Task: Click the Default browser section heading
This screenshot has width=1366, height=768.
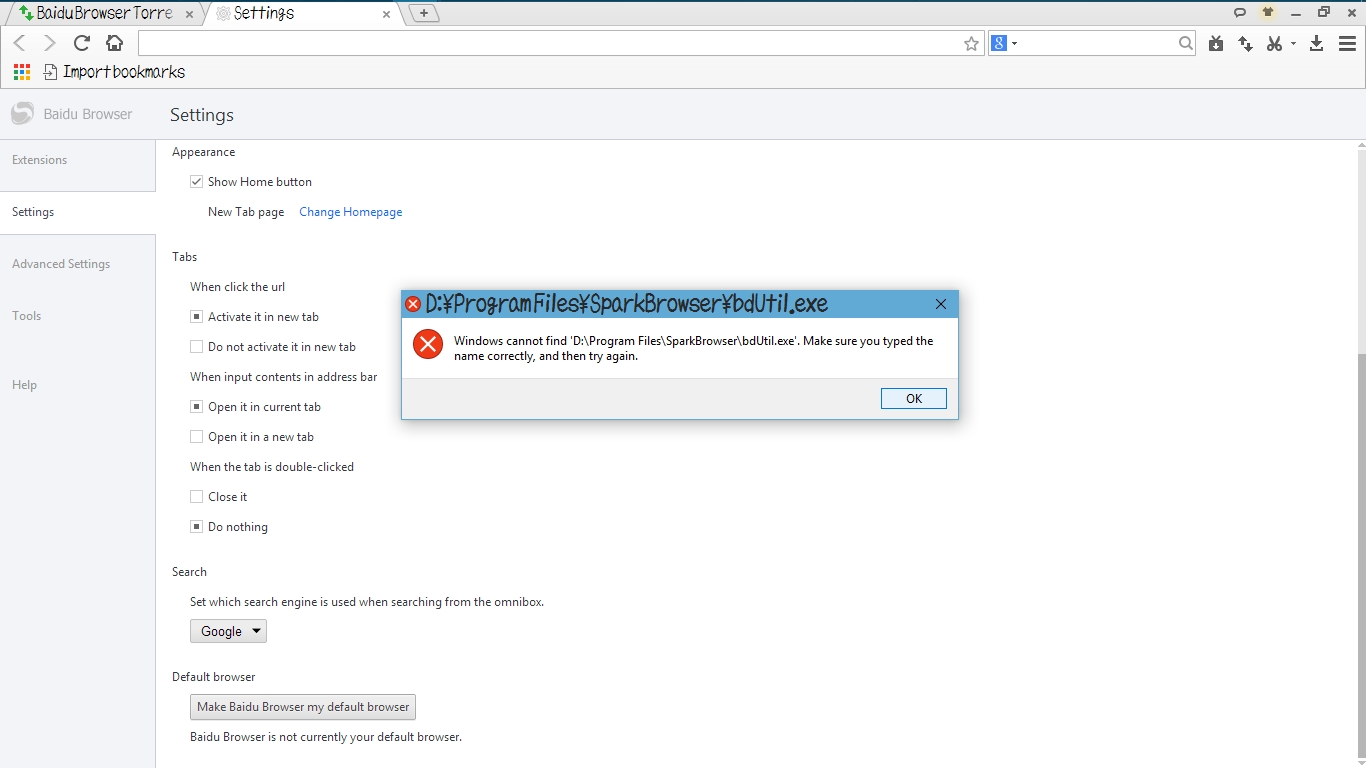Action: (214, 677)
